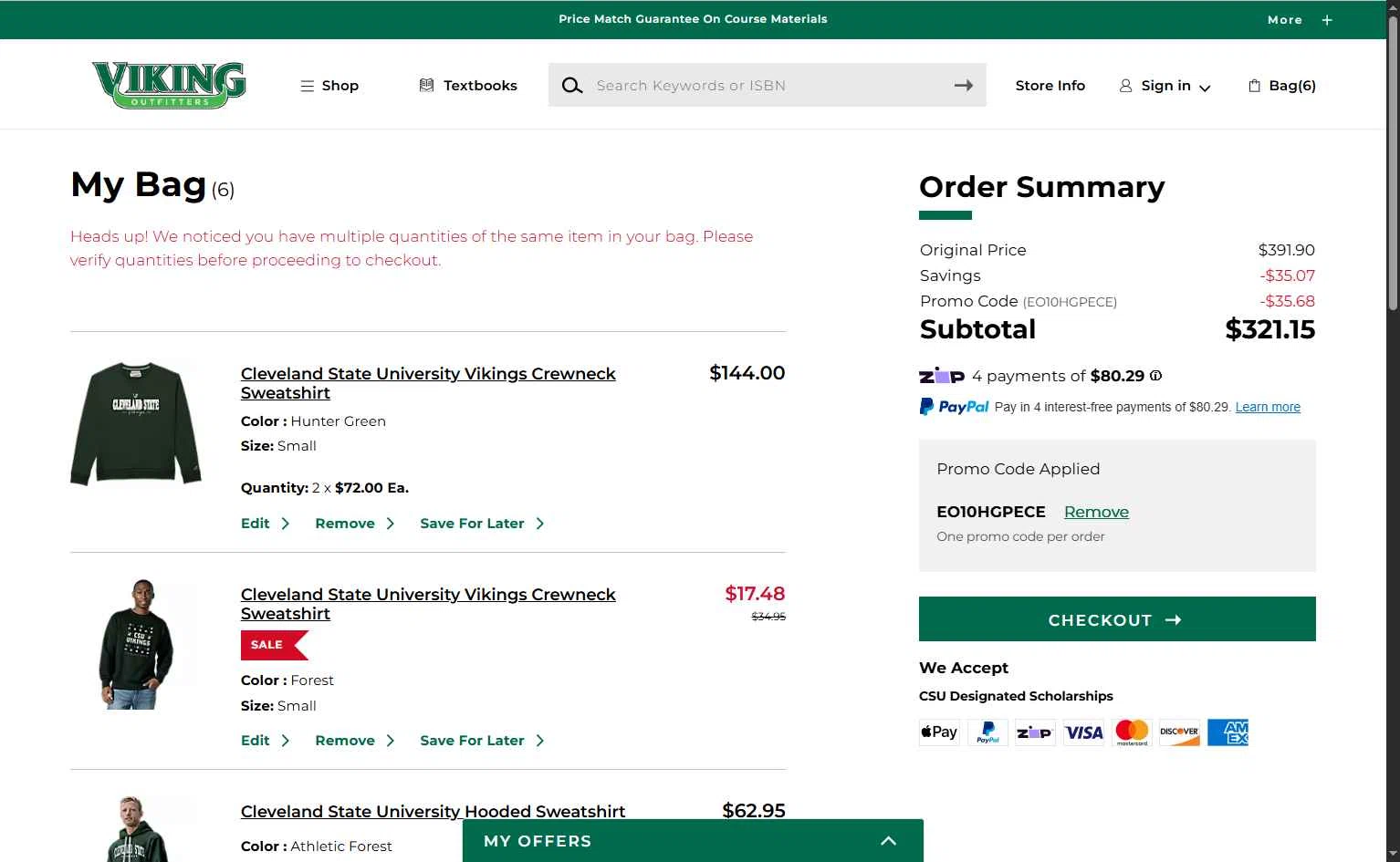Click Remove chevron for Forest crewneck
This screenshot has width=1400, height=862.
(x=391, y=741)
